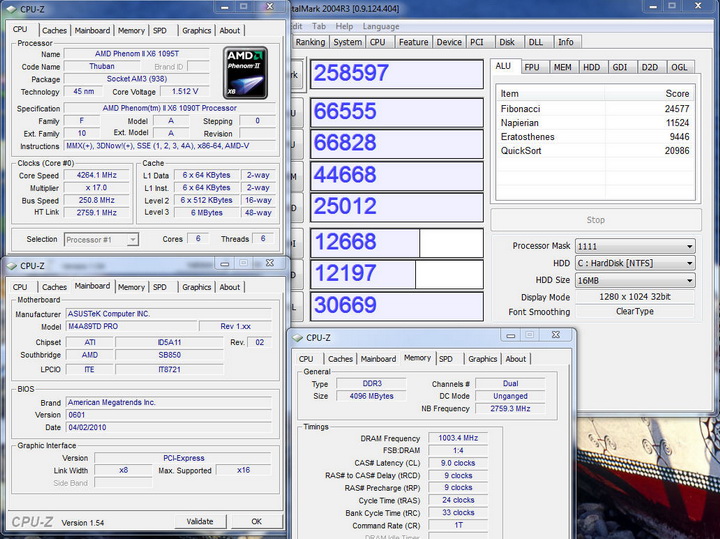The image size is (720, 539).
Task: Open SPD tab in top CPU-Z window
Action: [160, 30]
